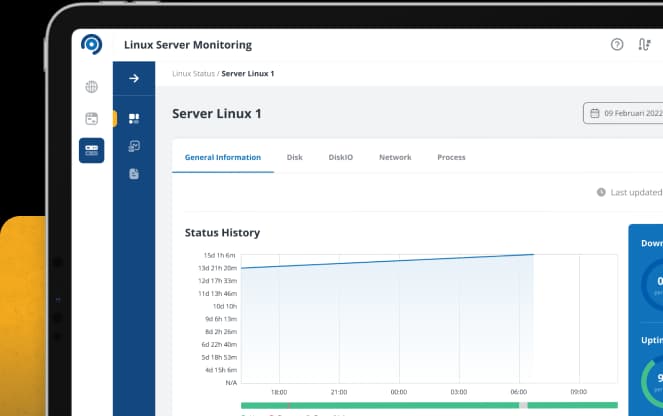663x416 pixels.
Task: Click the Status History chart line
Action: 388,261
